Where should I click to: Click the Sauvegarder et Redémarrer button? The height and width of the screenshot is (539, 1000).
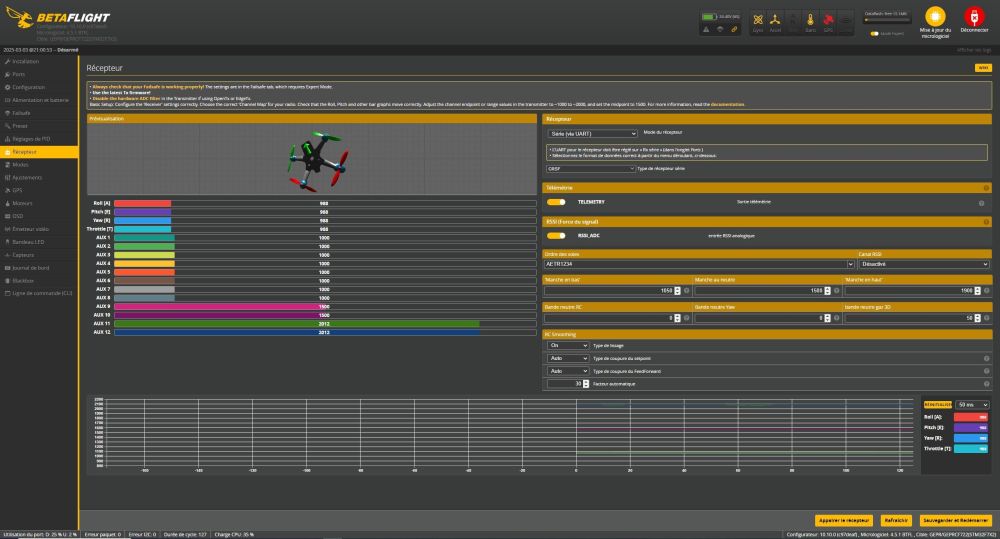coord(956,521)
